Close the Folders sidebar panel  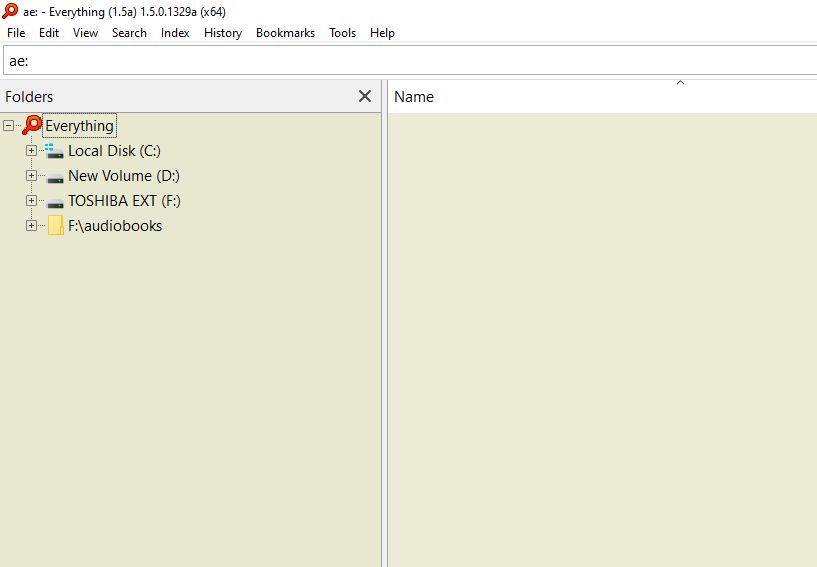click(x=365, y=96)
